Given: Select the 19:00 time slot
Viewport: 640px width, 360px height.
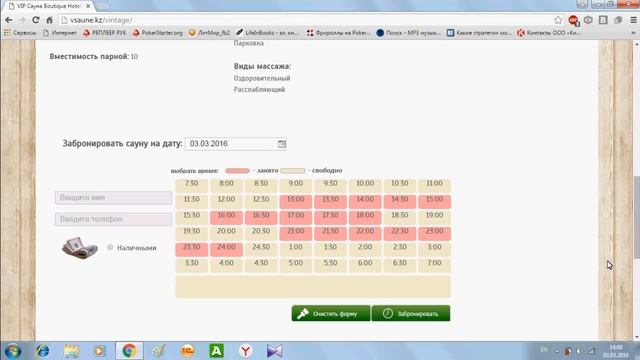Looking at the screenshot, I should [x=434, y=218].
